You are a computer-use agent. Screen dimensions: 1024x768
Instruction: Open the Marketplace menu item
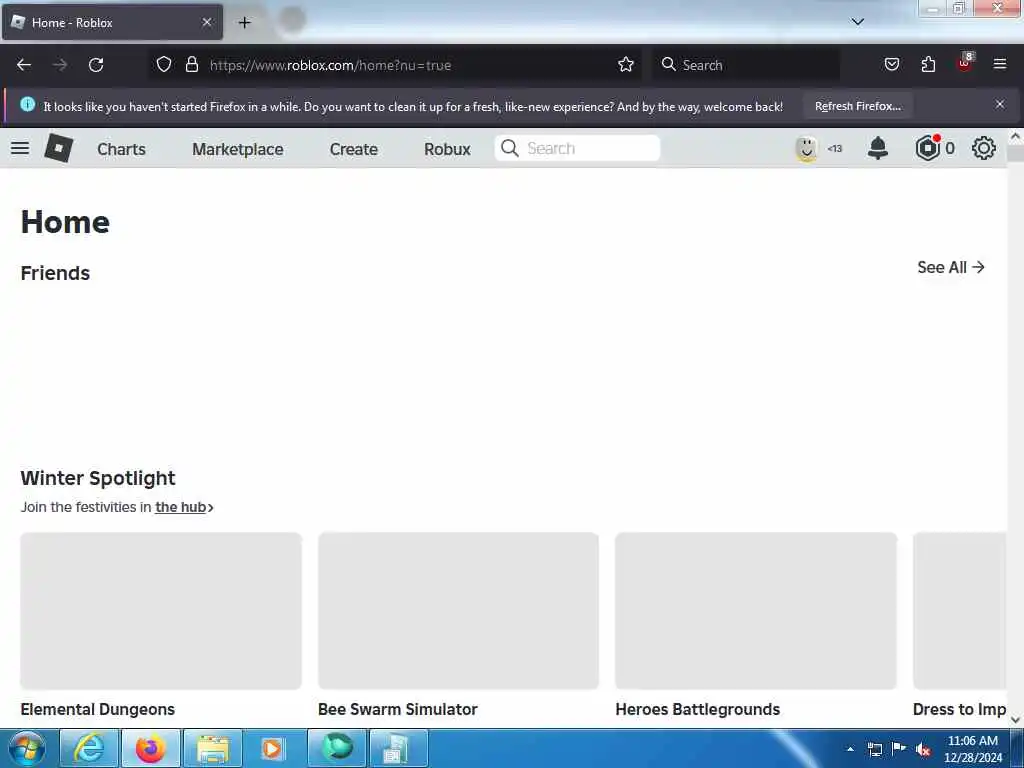click(x=238, y=149)
